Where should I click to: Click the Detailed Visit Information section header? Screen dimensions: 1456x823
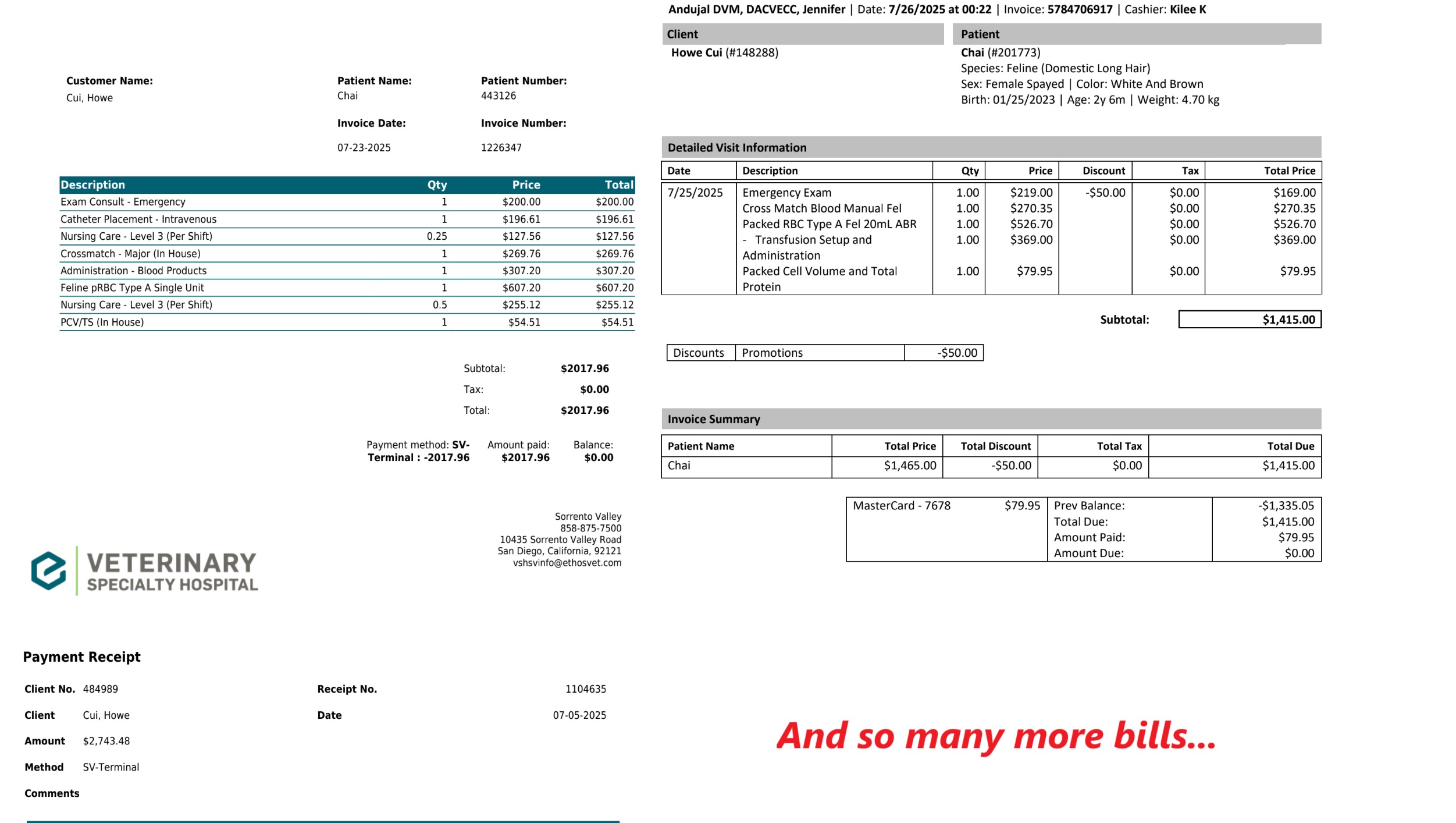coord(736,148)
